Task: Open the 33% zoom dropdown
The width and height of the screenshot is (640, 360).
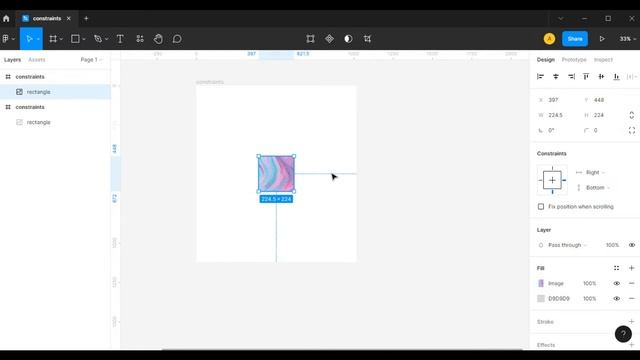Action: (x=627, y=39)
